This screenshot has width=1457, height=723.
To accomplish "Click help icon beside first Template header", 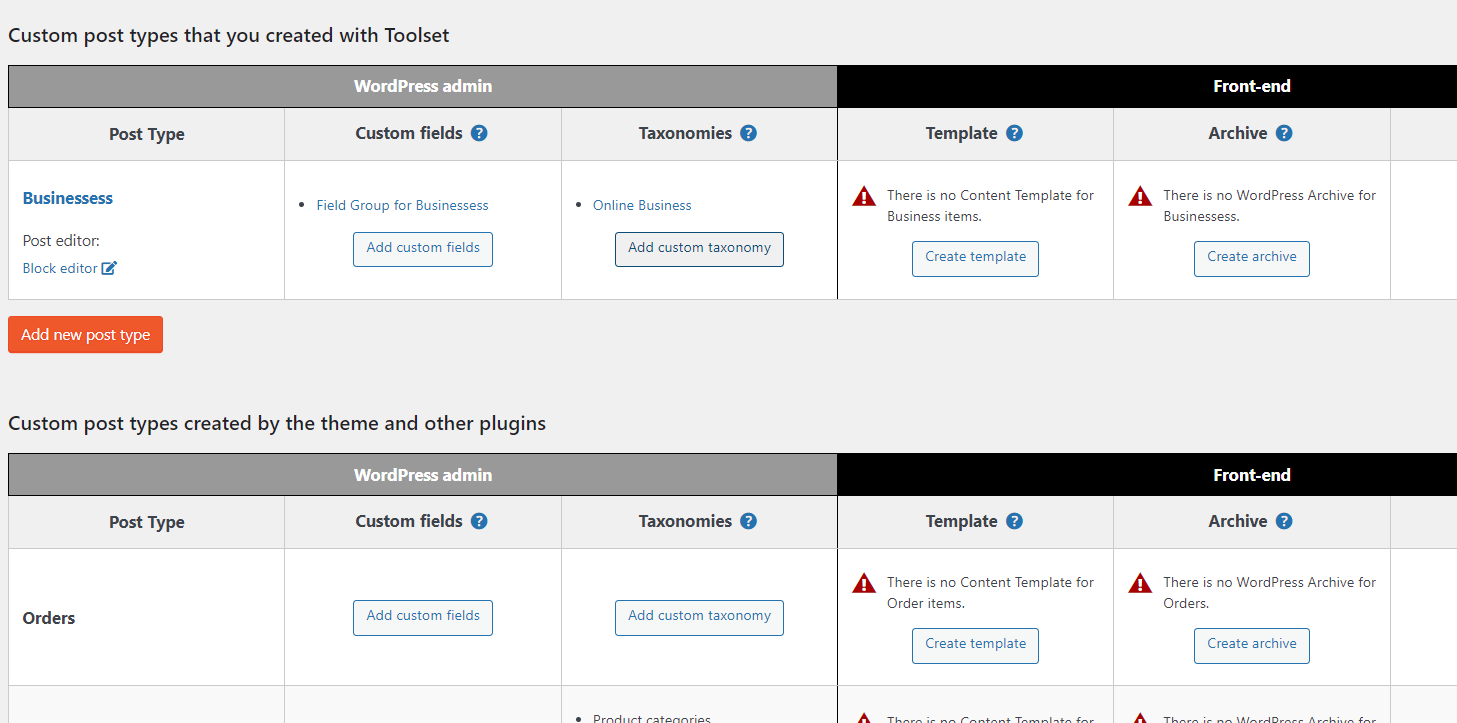I will click(1014, 133).
